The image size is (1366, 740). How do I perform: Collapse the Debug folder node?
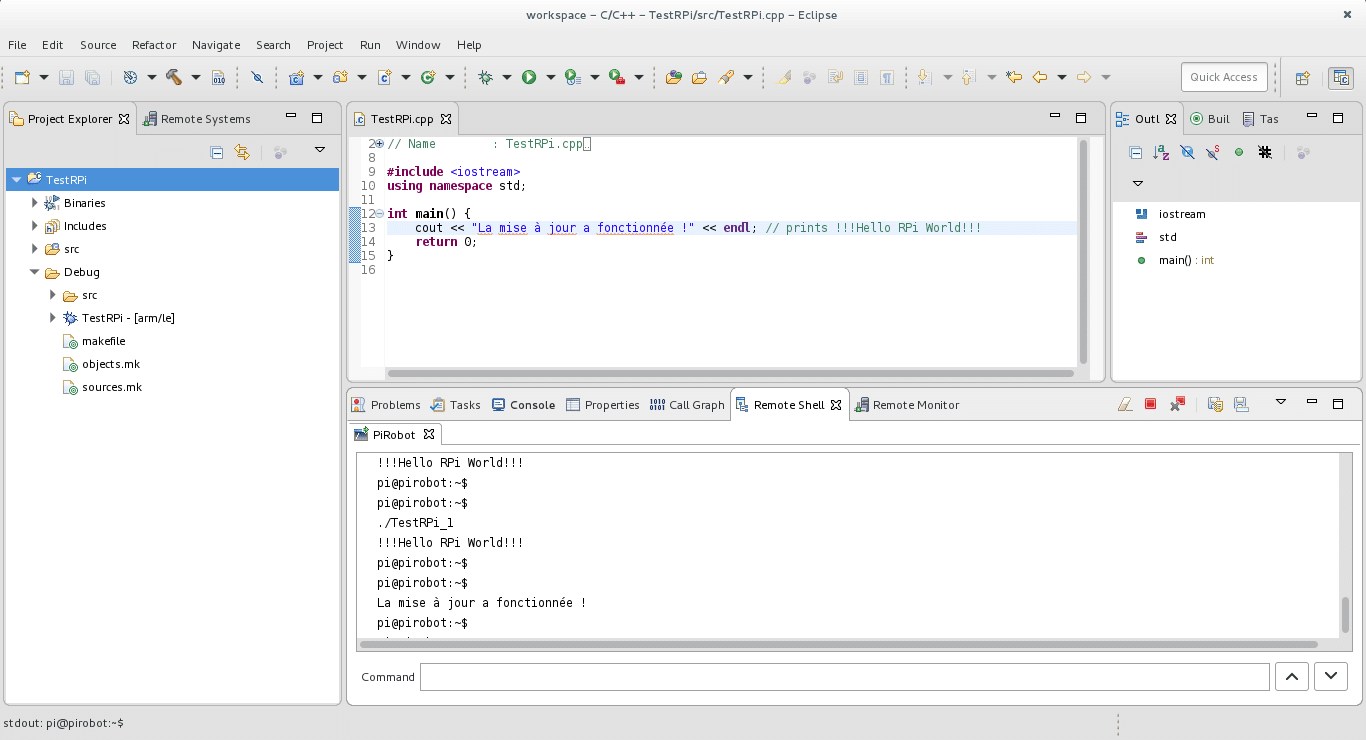(34, 272)
